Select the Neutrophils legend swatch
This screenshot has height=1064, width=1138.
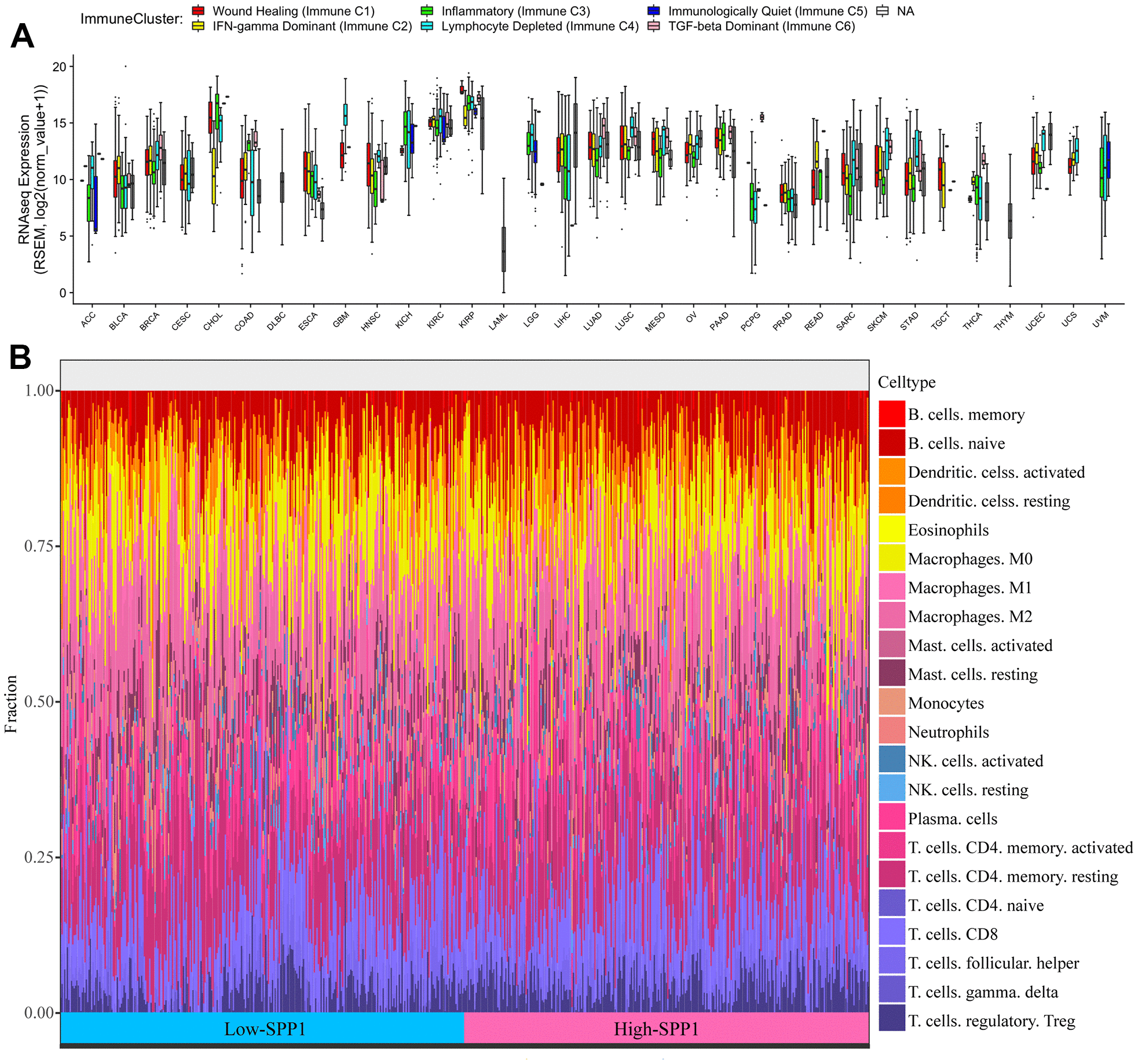coord(891,731)
